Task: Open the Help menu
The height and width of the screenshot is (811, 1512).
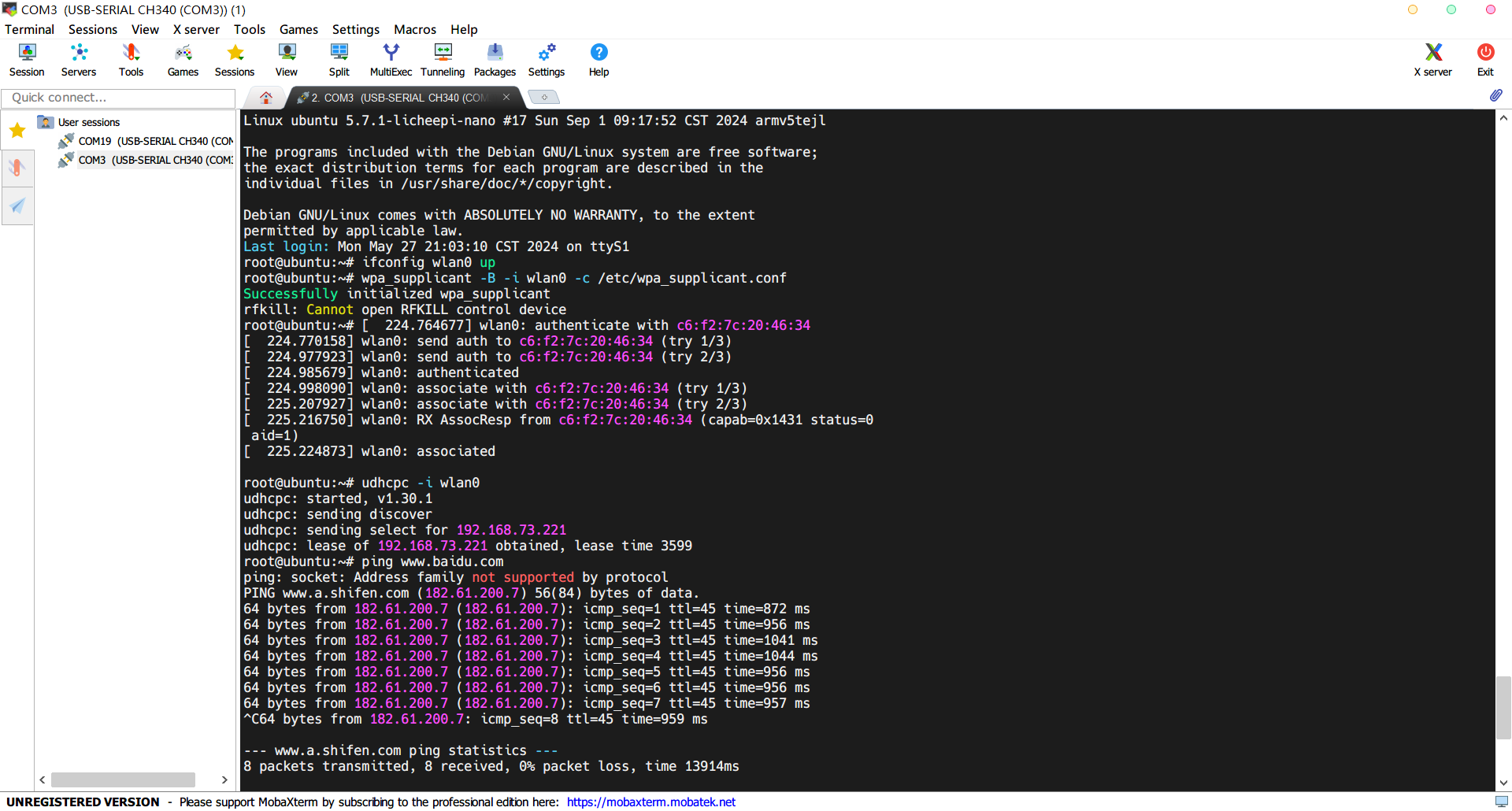Action: pos(464,29)
